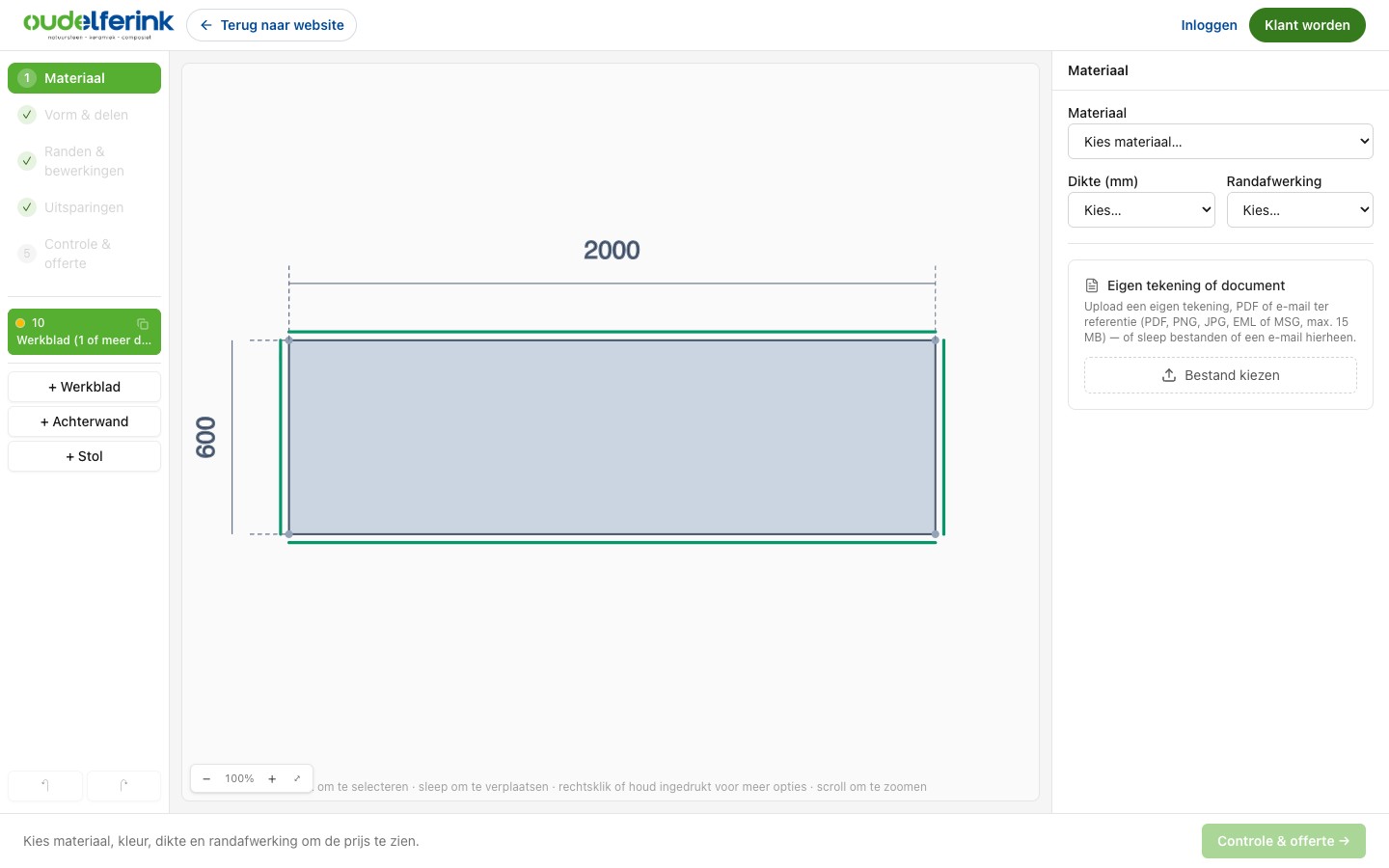Click the 2000 width dimension
The height and width of the screenshot is (868, 1389).
[x=612, y=251]
